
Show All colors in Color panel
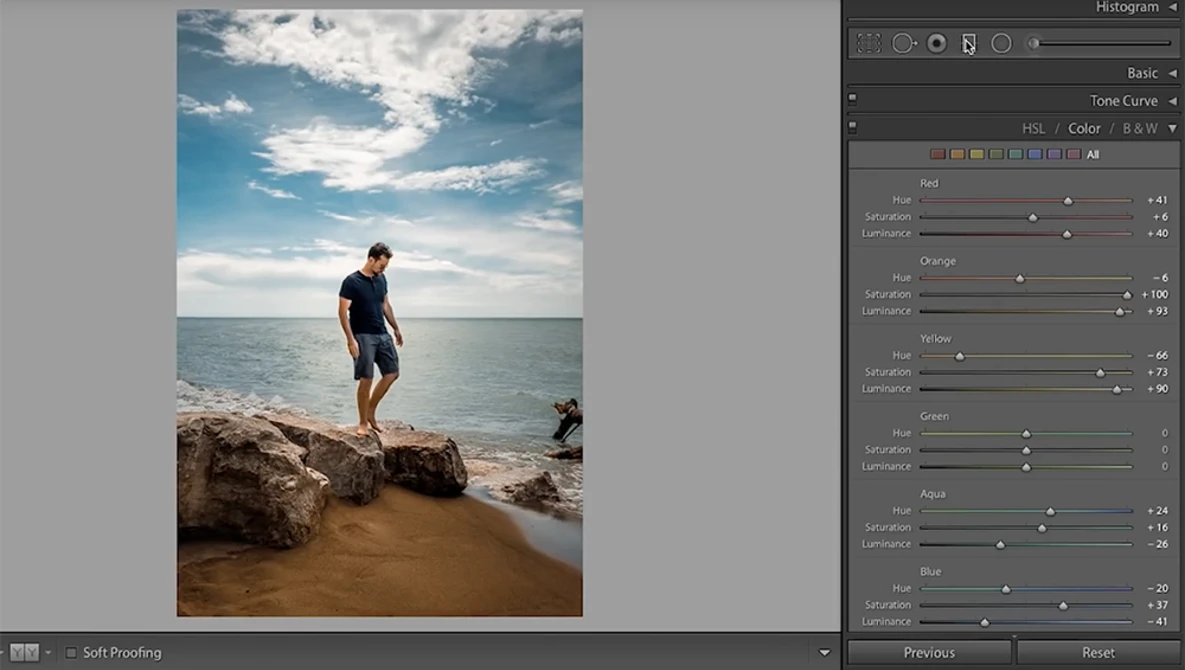pos(1093,154)
